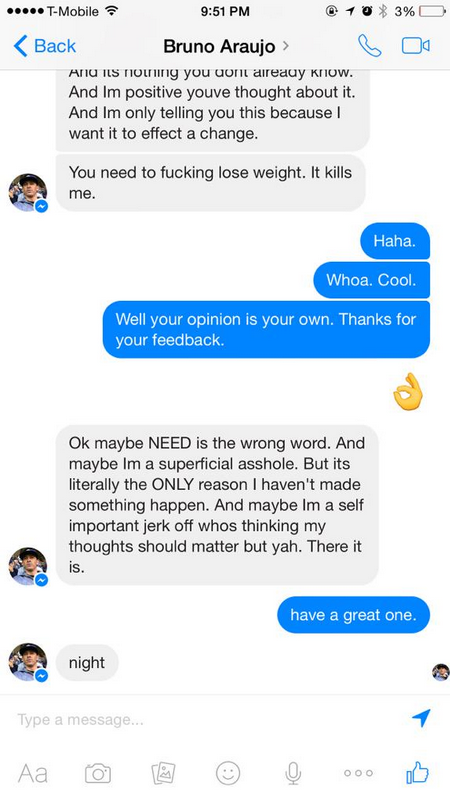This screenshot has width=450, height=790.
Task: Tap avatar beside 'night' message
Action: (x=28, y=662)
